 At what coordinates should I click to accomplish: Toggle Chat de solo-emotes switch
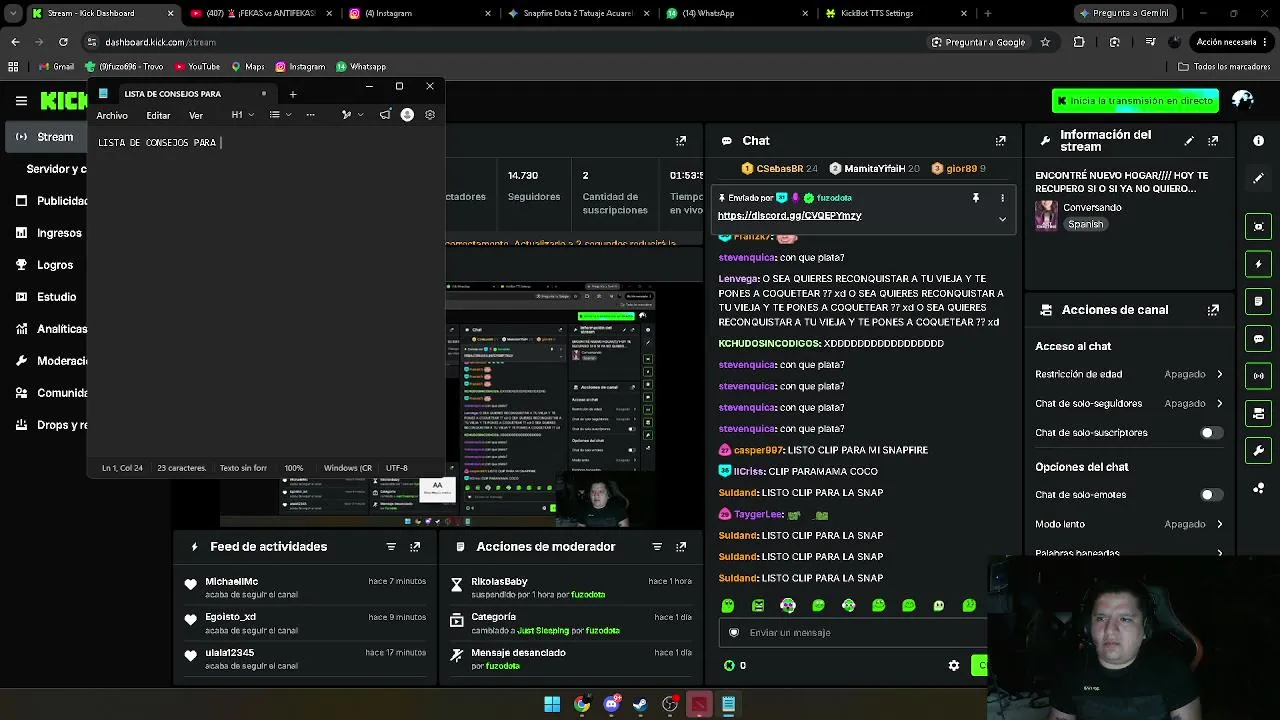(x=1211, y=495)
